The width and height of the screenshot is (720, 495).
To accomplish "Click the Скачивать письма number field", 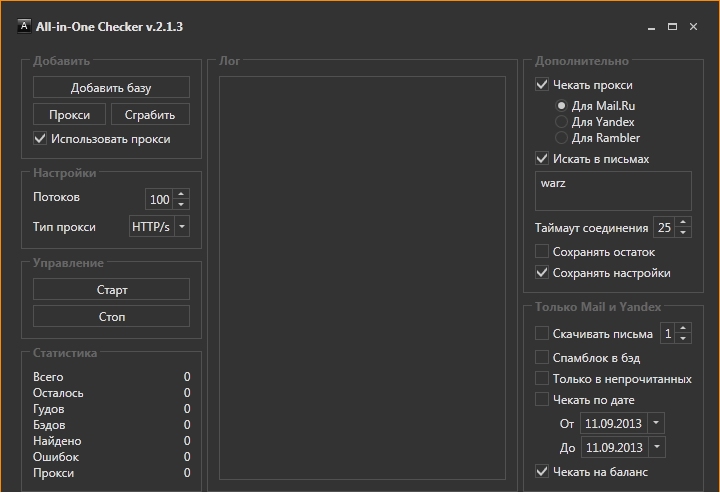I will [668, 333].
